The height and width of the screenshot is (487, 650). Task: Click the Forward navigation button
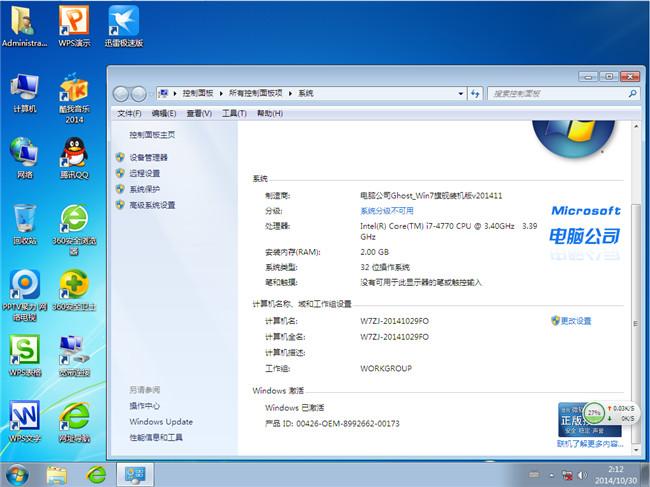pos(138,94)
